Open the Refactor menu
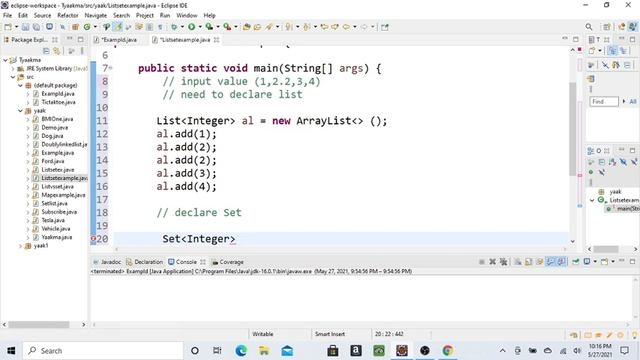The width and height of the screenshot is (640, 360). pyautogui.click(x=68, y=15)
